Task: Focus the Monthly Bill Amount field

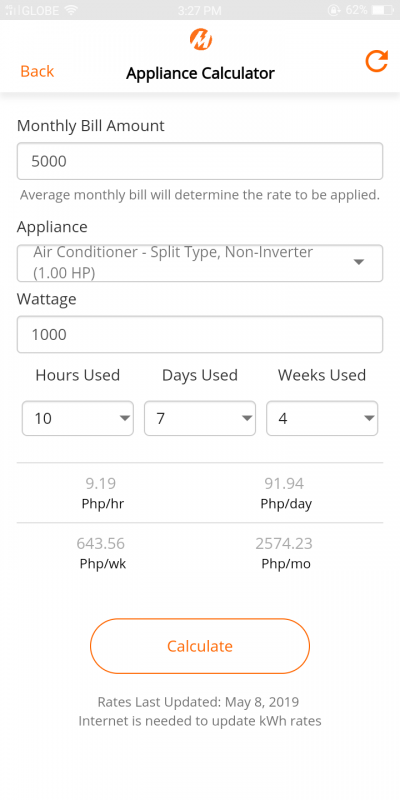Action: point(200,161)
